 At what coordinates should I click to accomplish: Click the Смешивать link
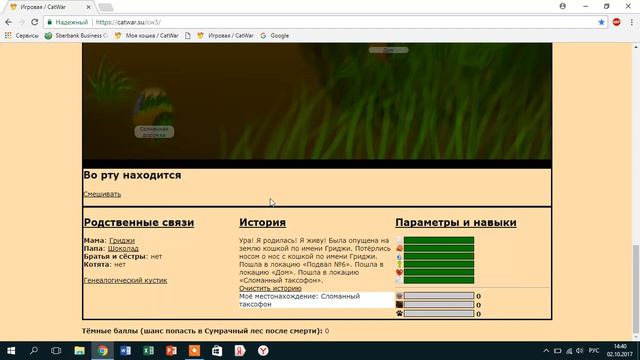pyautogui.click(x=102, y=194)
